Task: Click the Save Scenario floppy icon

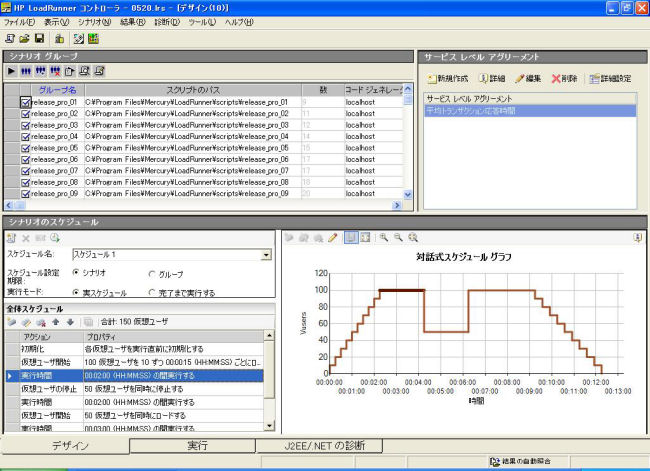Action: pyautogui.click(x=39, y=39)
